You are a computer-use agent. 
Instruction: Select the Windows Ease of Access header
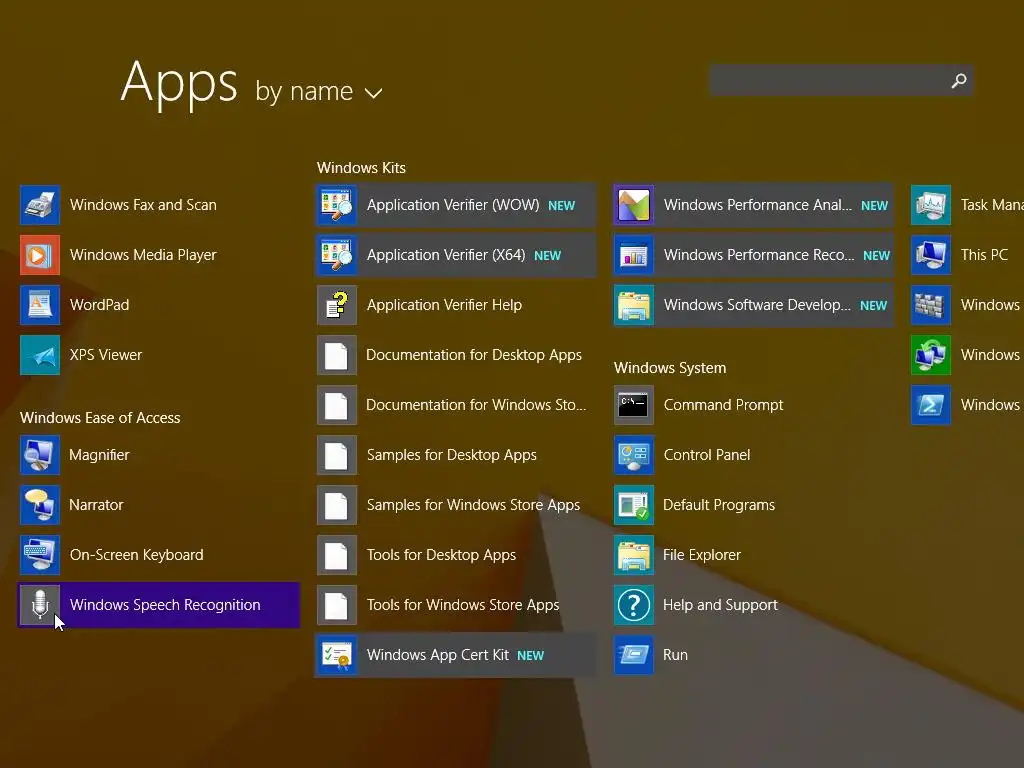click(100, 418)
